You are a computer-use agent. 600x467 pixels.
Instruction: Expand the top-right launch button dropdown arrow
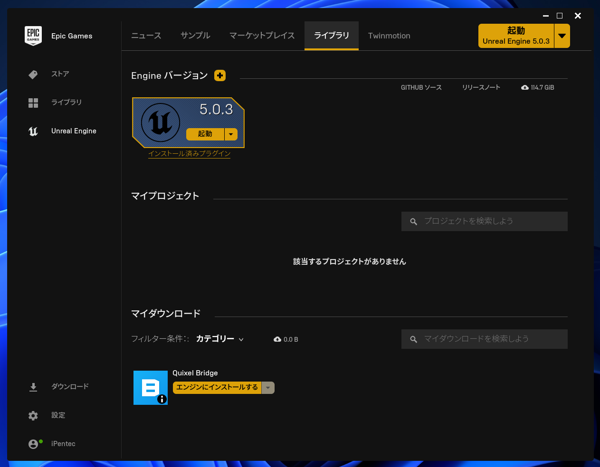tap(562, 36)
